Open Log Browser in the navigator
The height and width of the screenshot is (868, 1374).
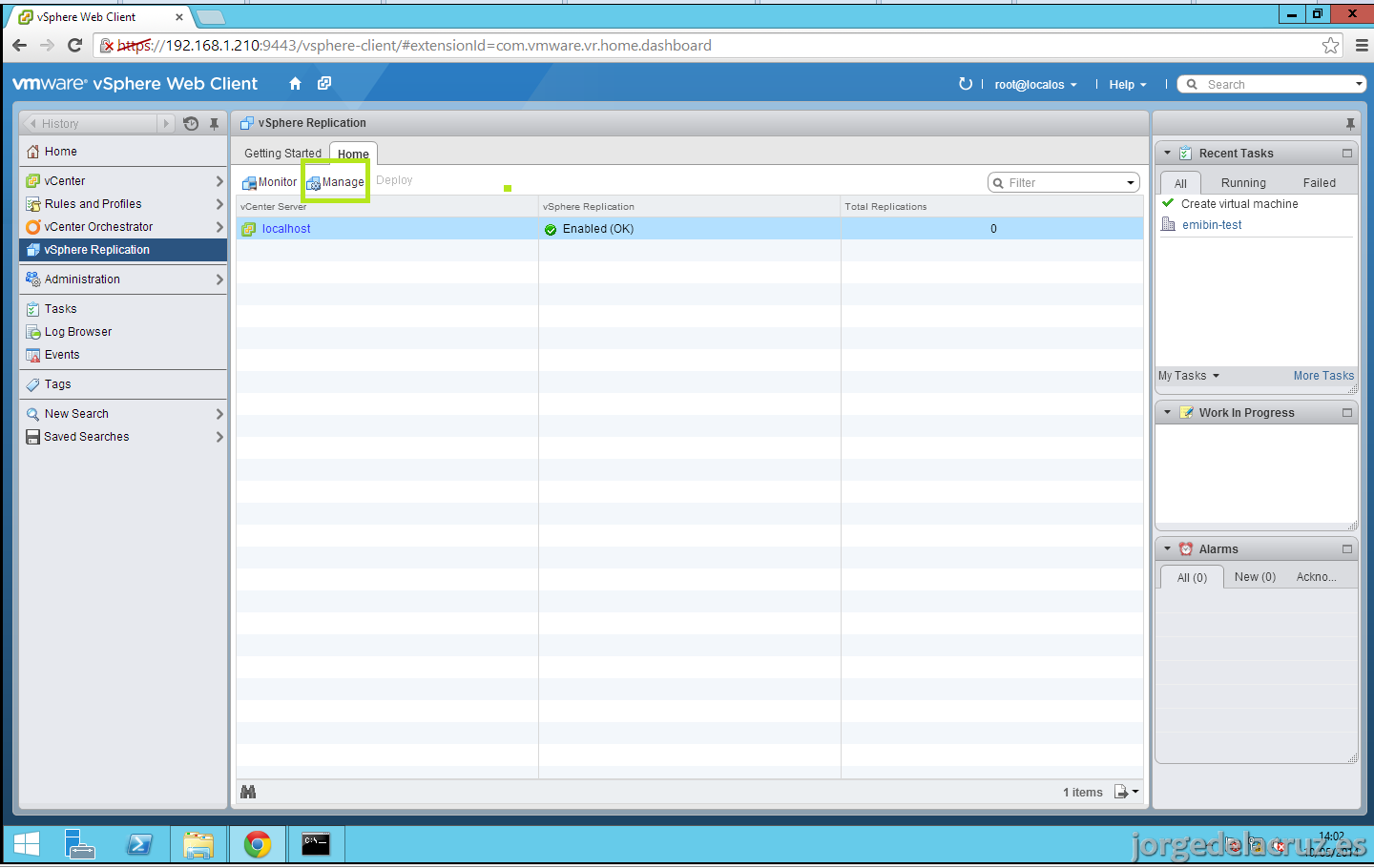[123, 332]
